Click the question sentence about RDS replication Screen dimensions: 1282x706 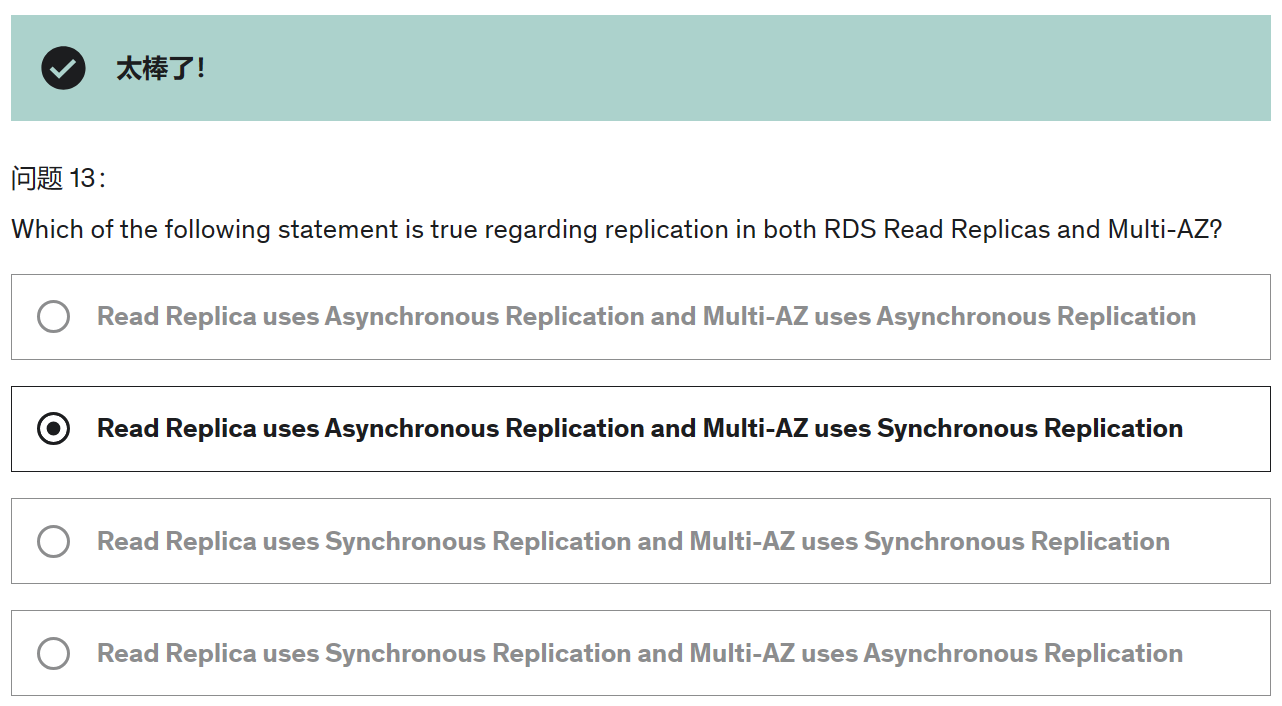click(x=616, y=230)
